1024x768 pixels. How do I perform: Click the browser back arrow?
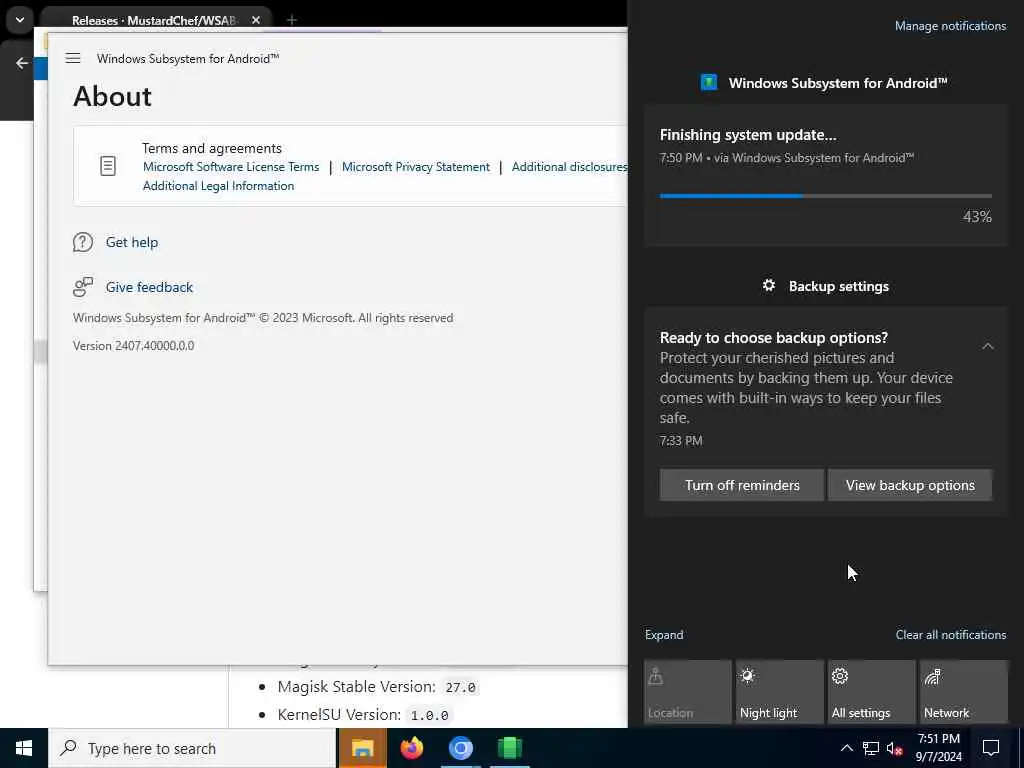pyautogui.click(x=22, y=63)
